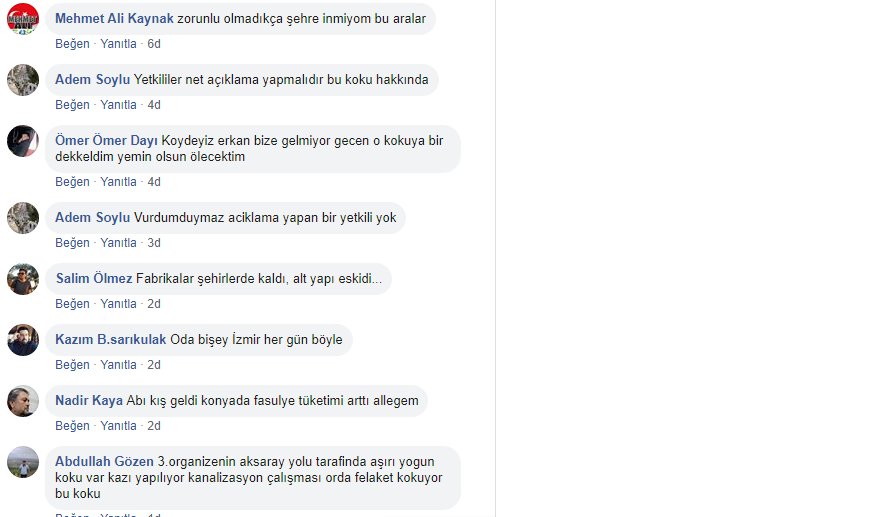Image resolution: width=880 pixels, height=517 pixels.
Task: Open Abdullah Gözen's avatar
Action: click(23, 463)
